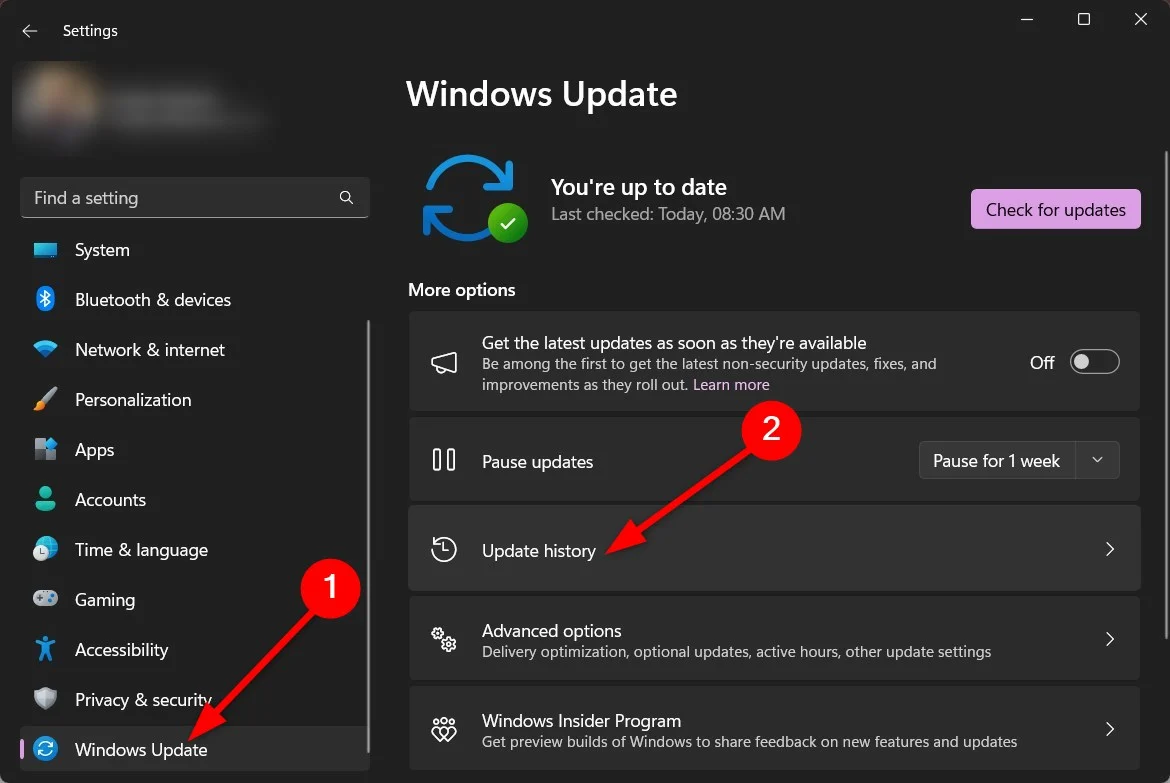The height and width of the screenshot is (783, 1170).
Task: Open Windows Insider Program
Action: tap(774, 729)
